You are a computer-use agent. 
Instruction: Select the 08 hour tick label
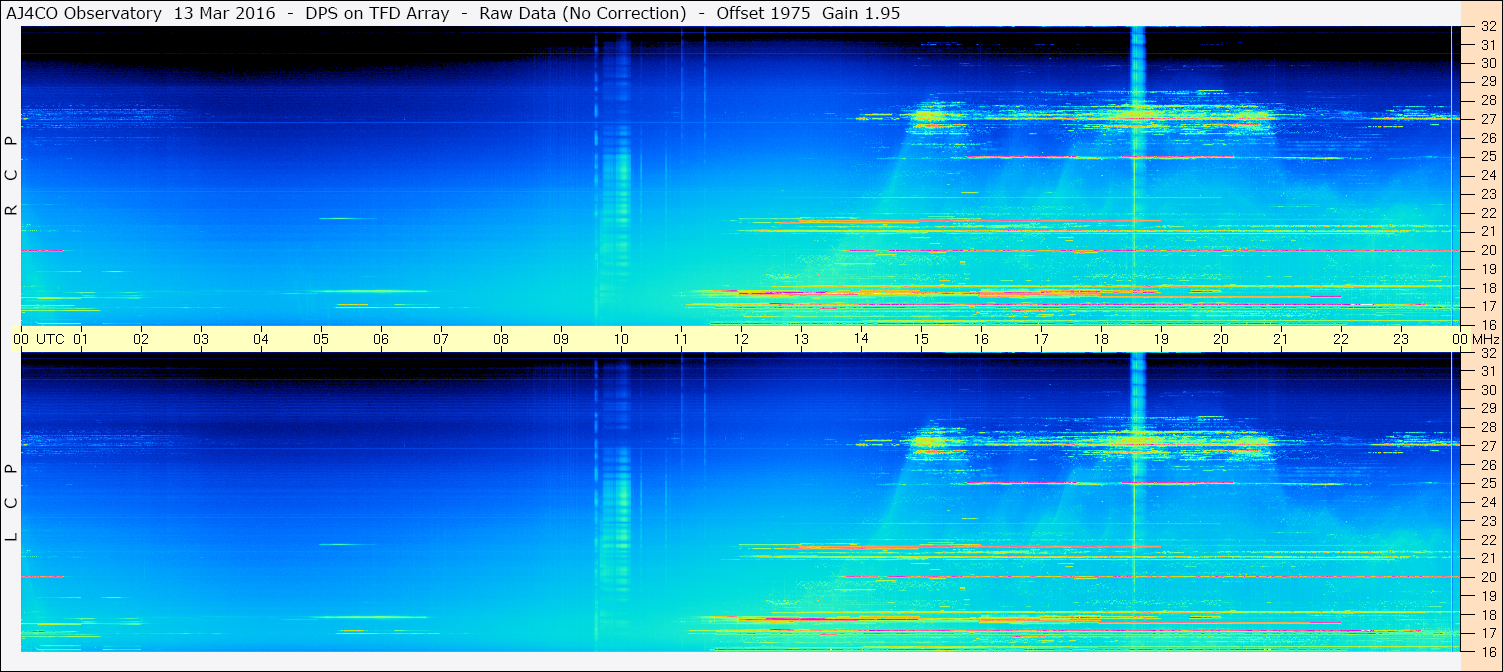501,339
